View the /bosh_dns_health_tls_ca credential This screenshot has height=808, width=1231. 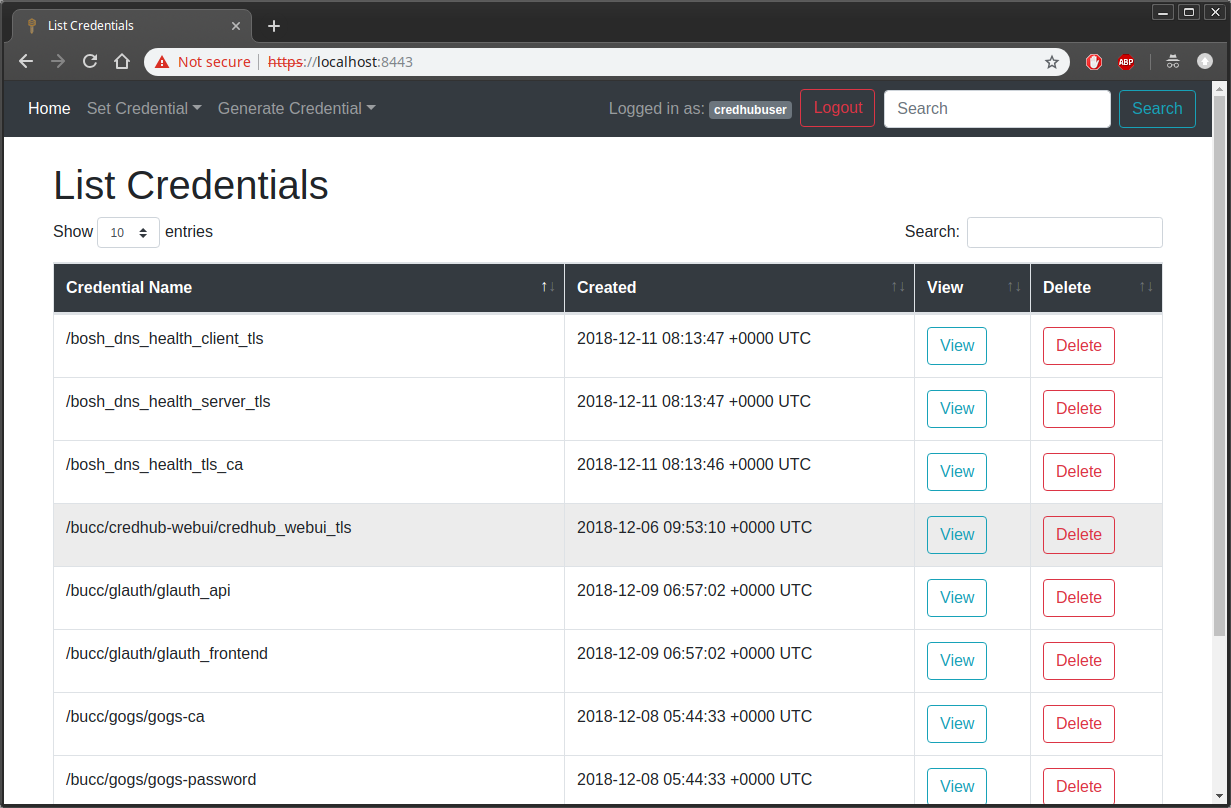pos(957,472)
